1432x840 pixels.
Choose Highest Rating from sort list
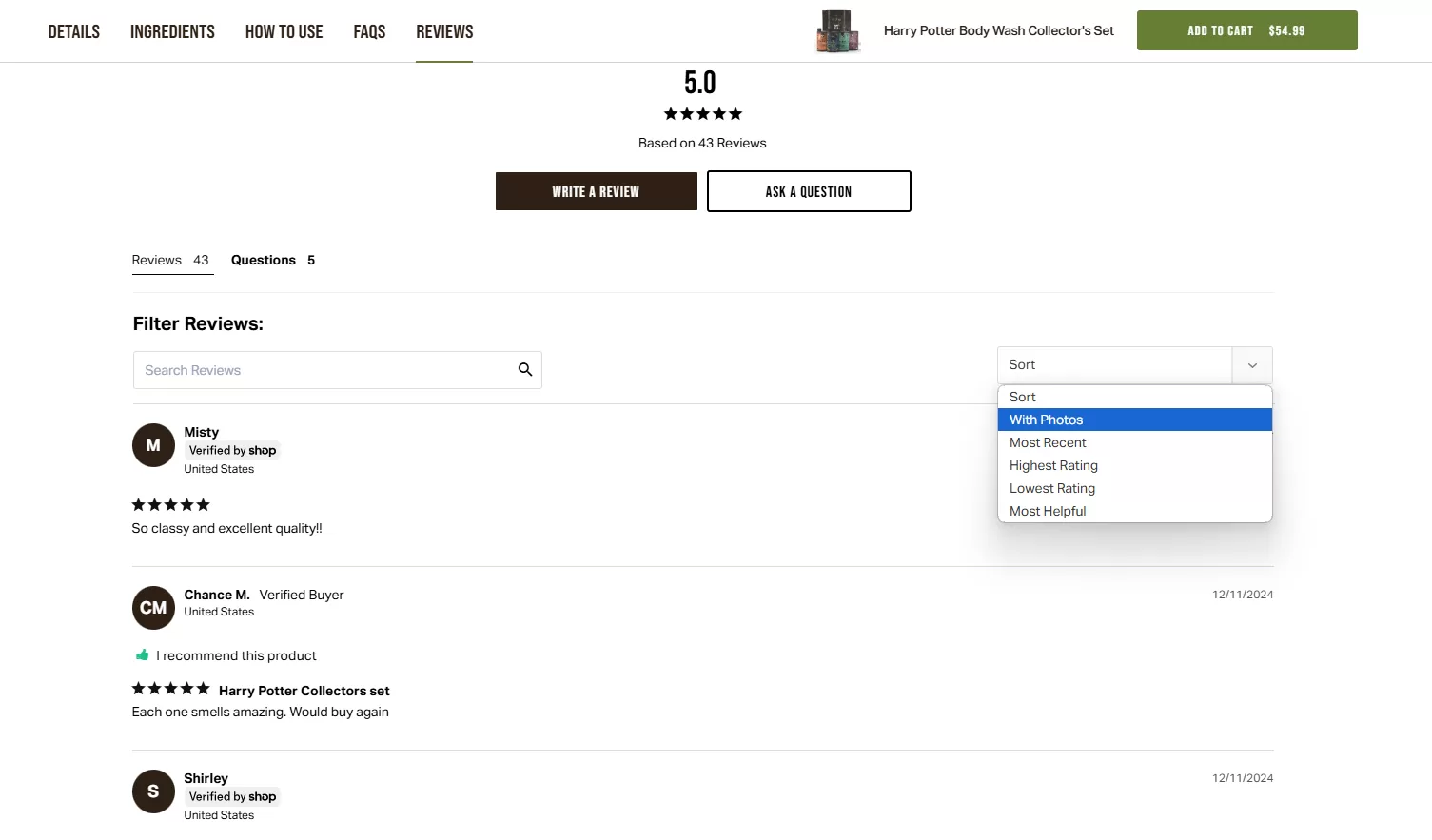pyautogui.click(x=1134, y=465)
